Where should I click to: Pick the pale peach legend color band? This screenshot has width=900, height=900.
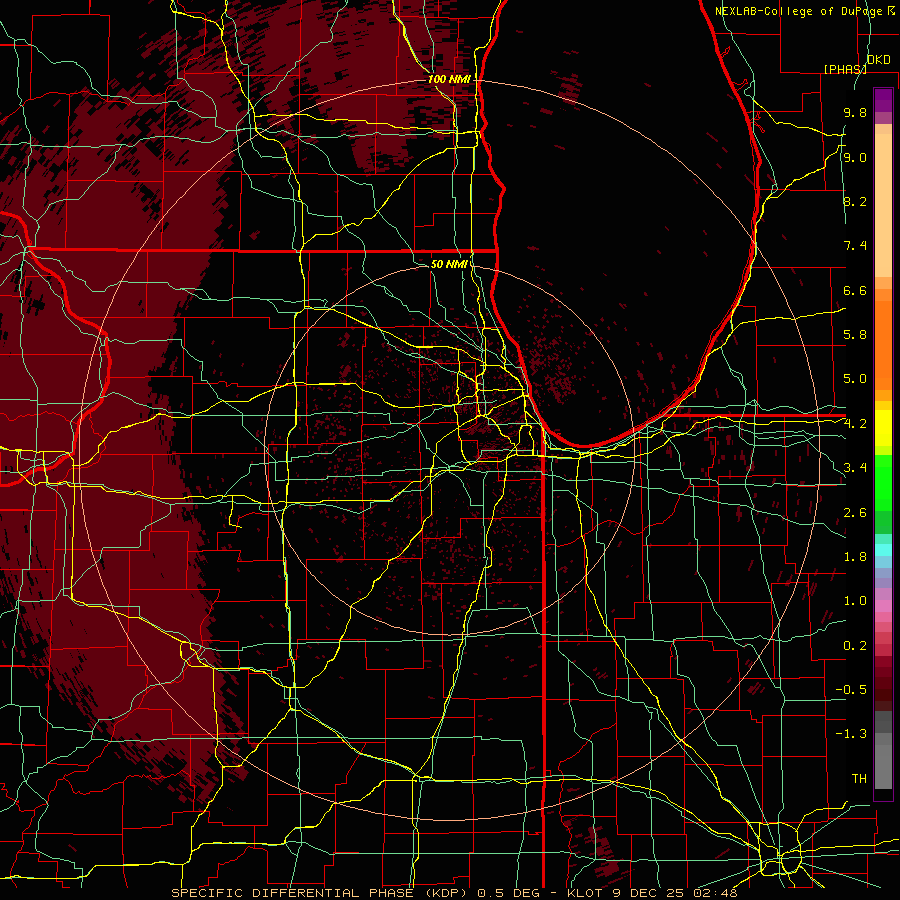[883, 207]
